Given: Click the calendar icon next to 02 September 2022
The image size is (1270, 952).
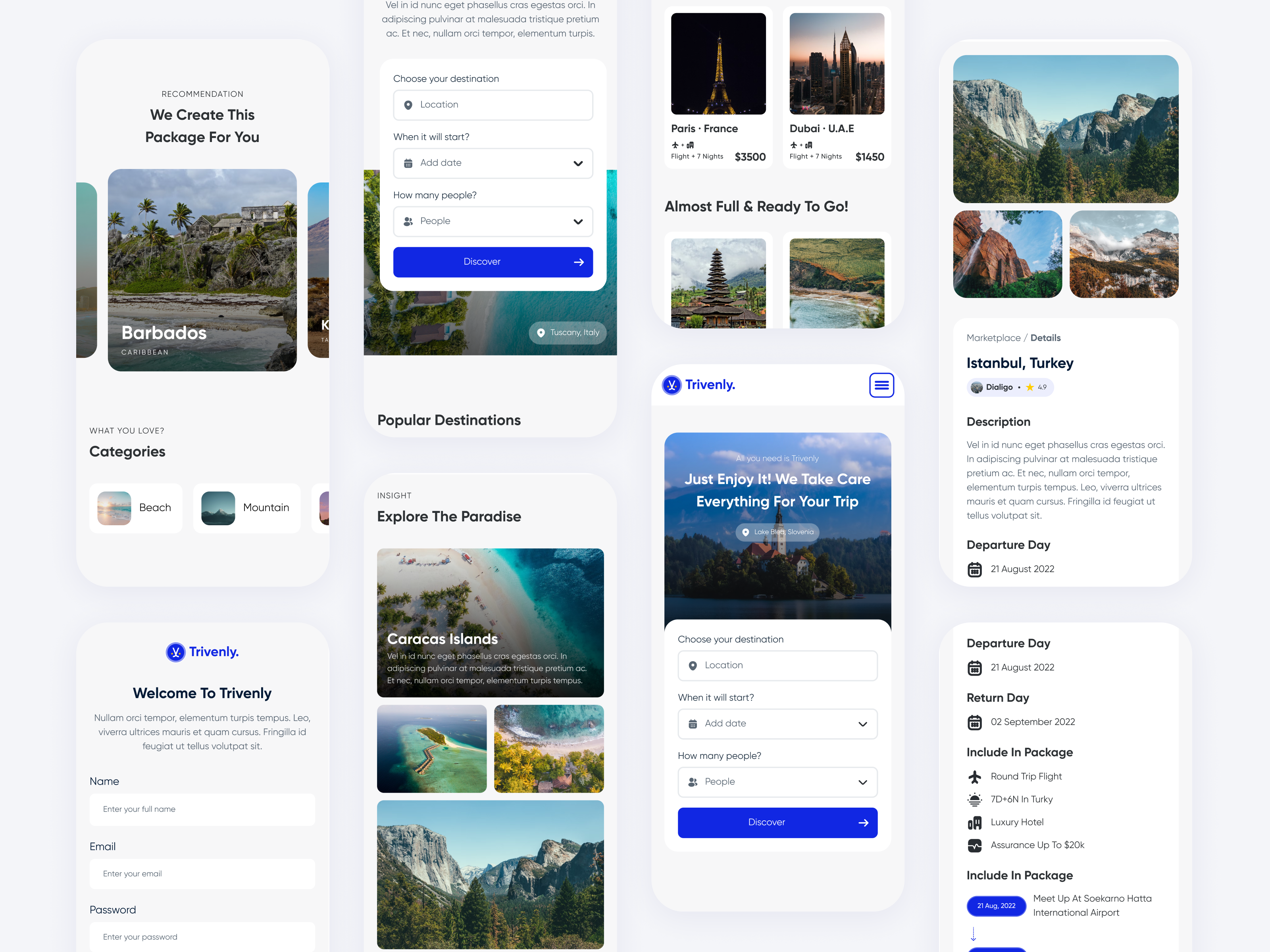Looking at the screenshot, I should 974,722.
